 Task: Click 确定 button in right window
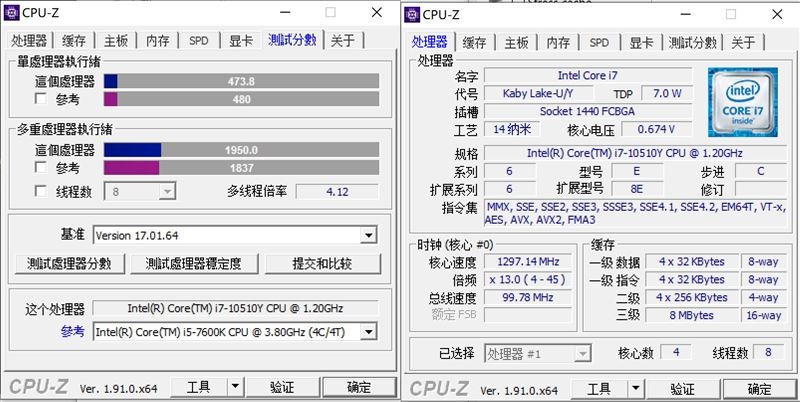point(760,389)
